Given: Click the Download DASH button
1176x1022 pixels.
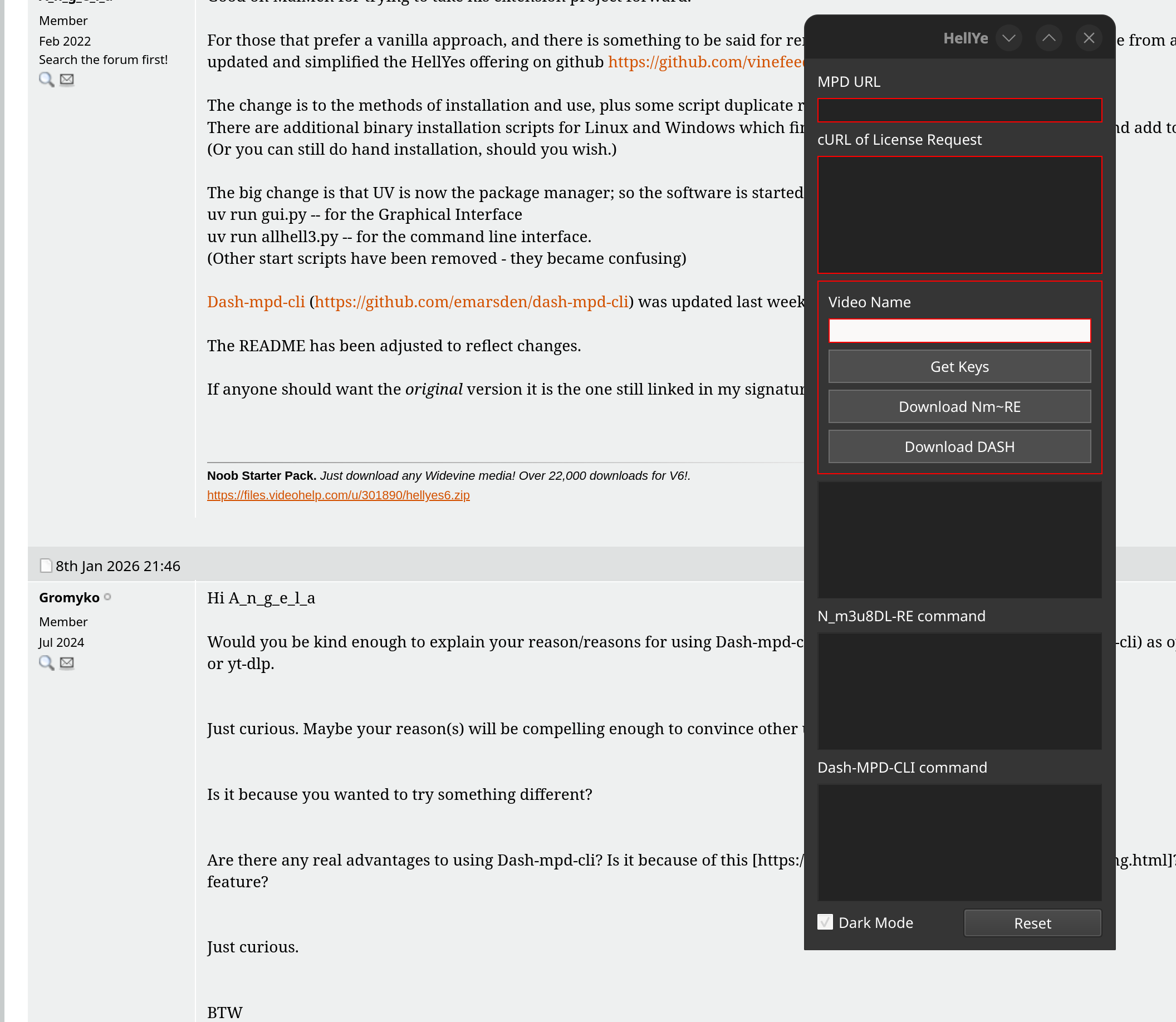Looking at the screenshot, I should 959,446.
